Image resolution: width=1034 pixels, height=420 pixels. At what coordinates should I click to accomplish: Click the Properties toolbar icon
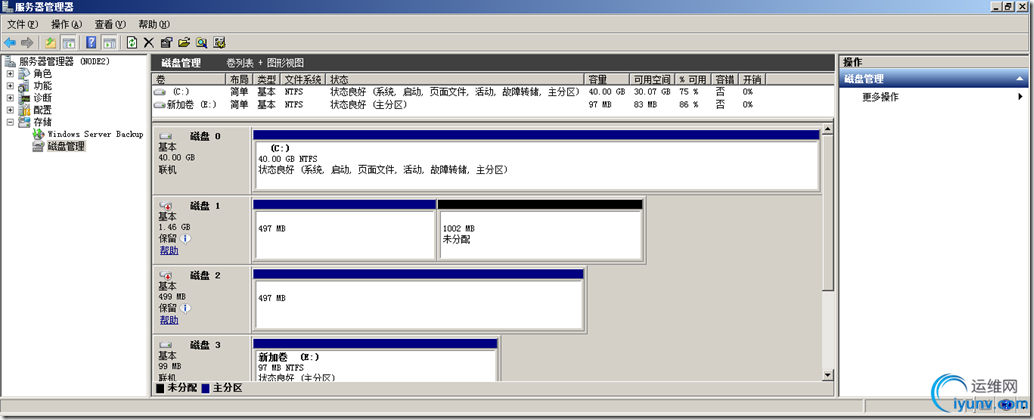(x=166, y=43)
